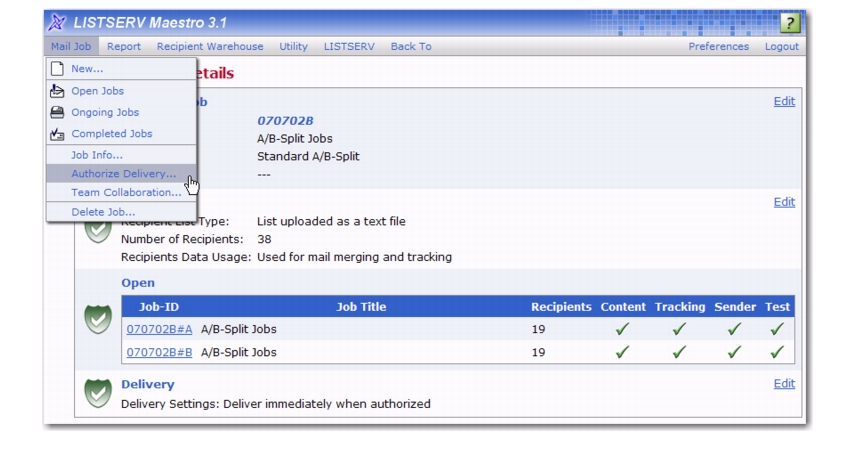Click the green shield icon beside Delivery
This screenshot has height=449, width=853.
tap(98, 393)
